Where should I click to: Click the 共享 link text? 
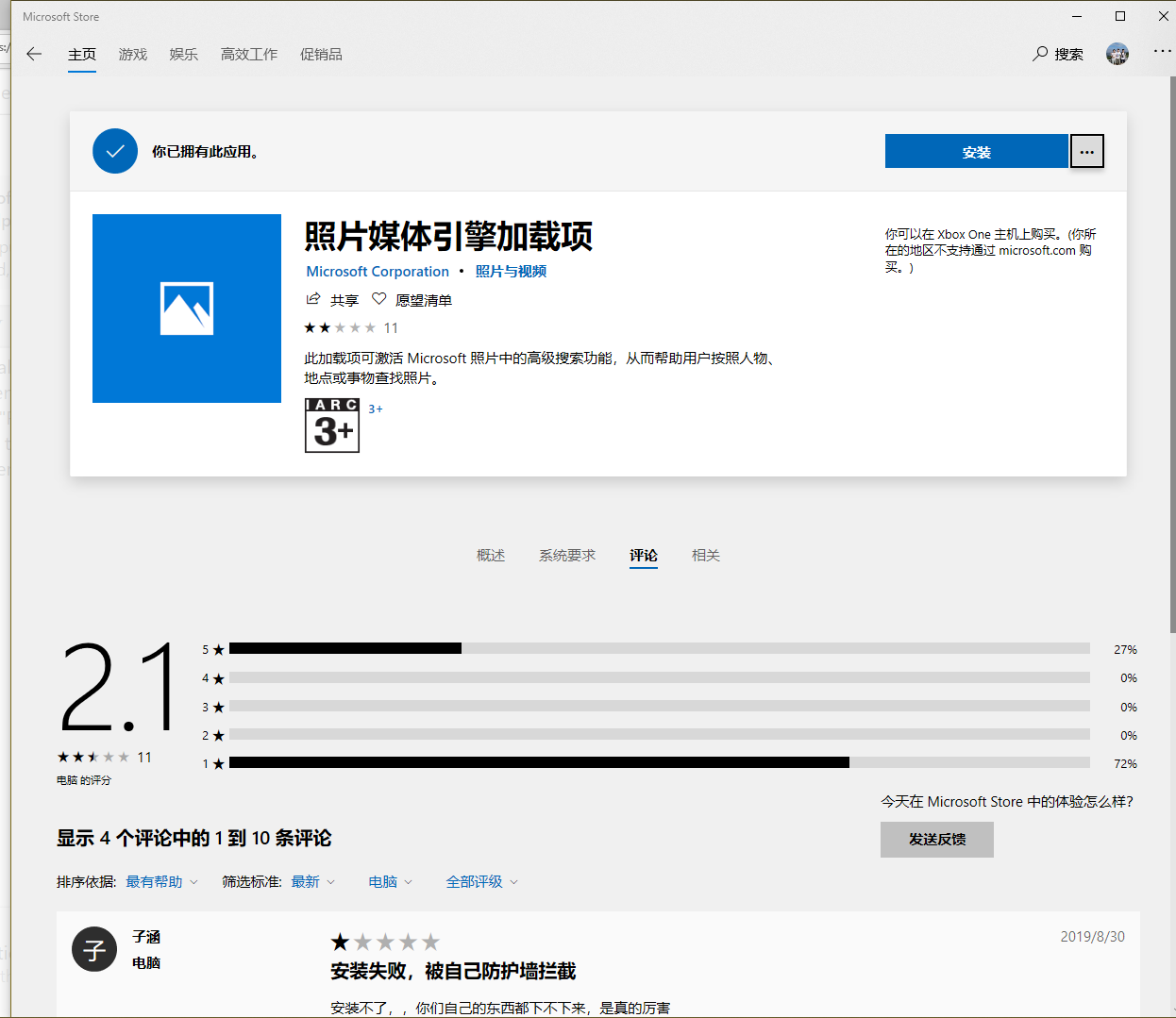point(344,300)
